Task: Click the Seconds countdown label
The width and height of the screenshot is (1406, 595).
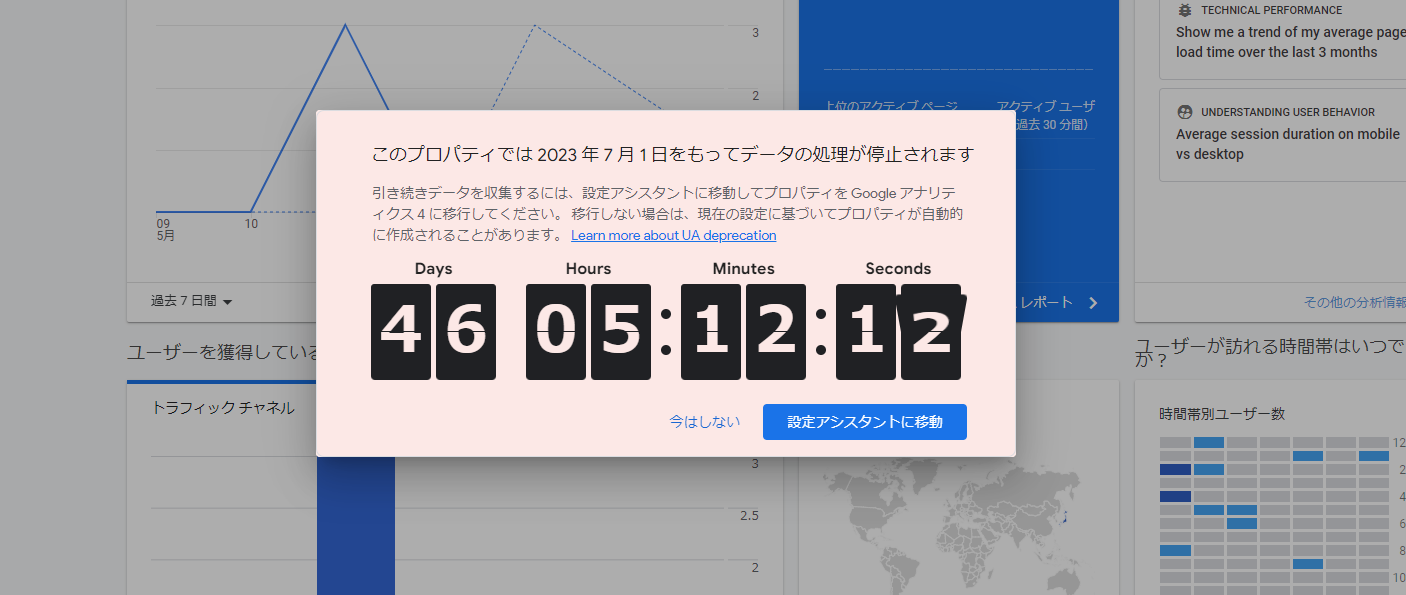Action: tap(898, 269)
